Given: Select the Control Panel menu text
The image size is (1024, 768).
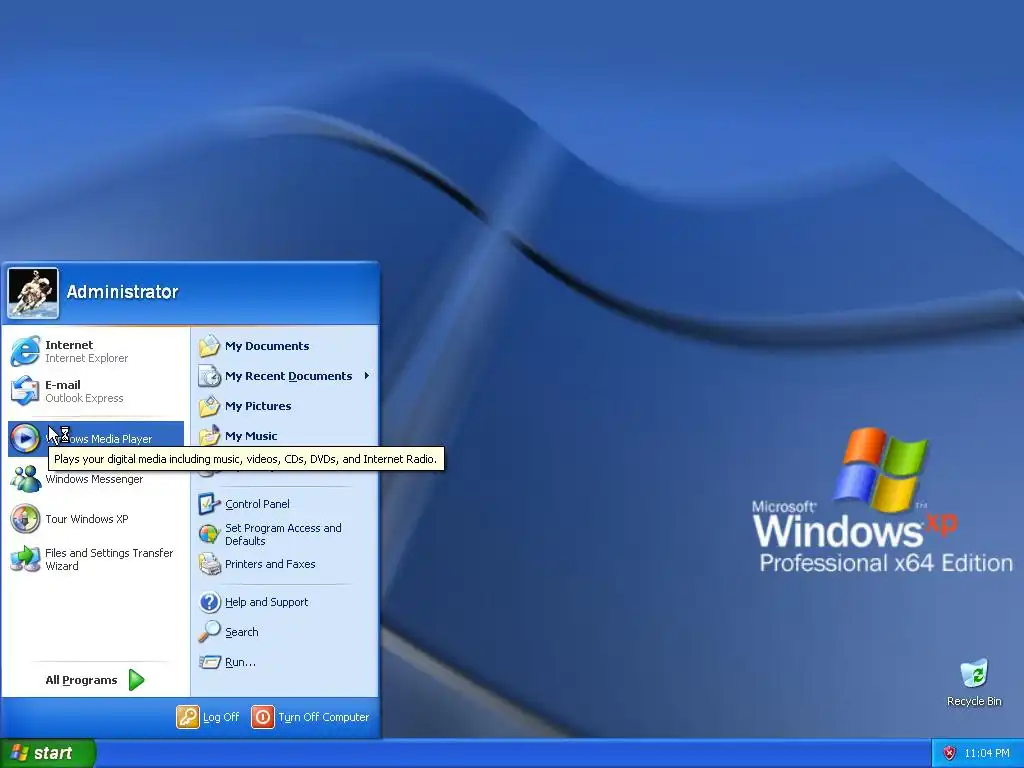Looking at the screenshot, I should pos(257,504).
